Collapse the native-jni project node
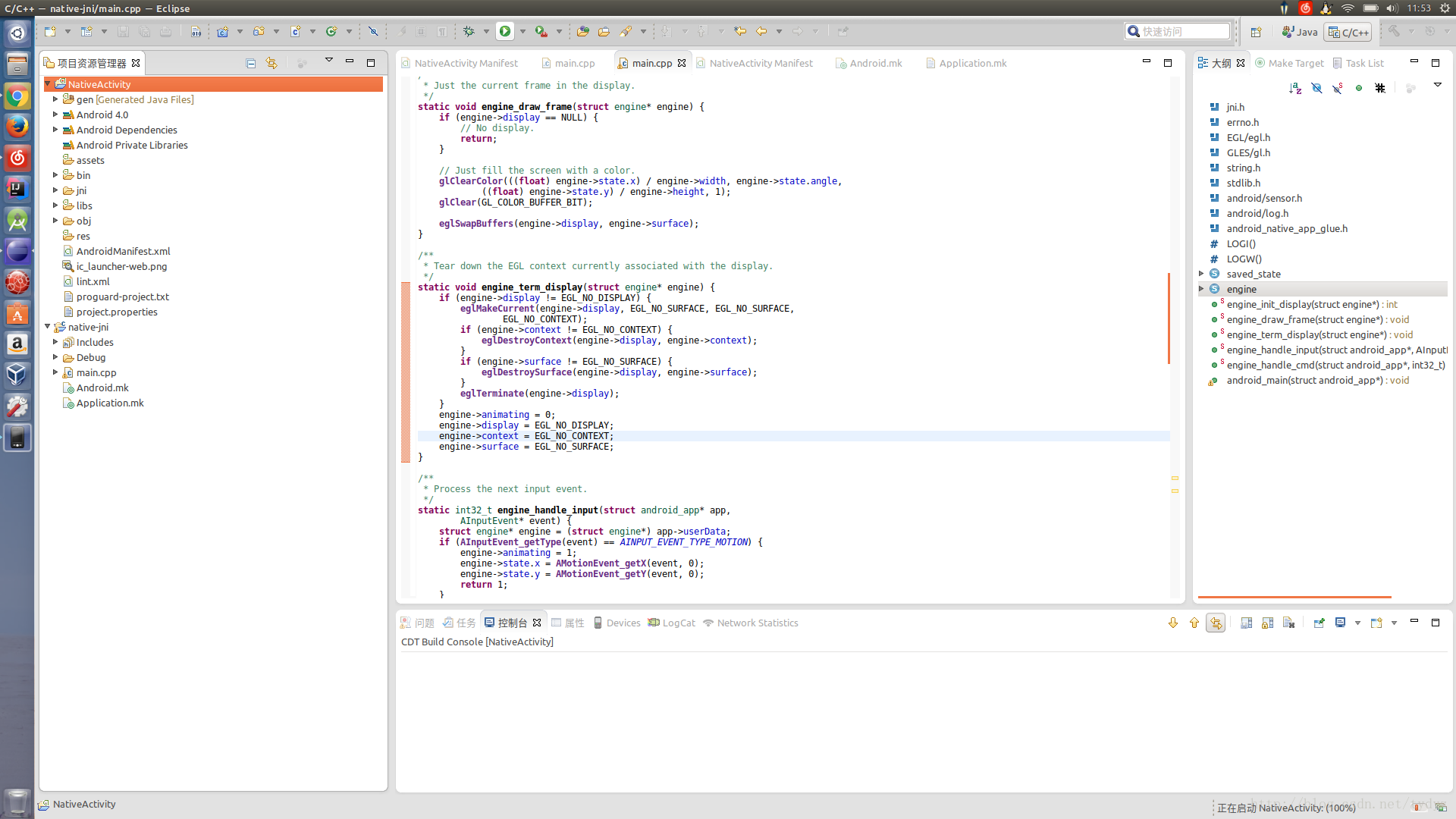Image resolution: width=1456 pixels, height=819 pixels. point(48,327)
